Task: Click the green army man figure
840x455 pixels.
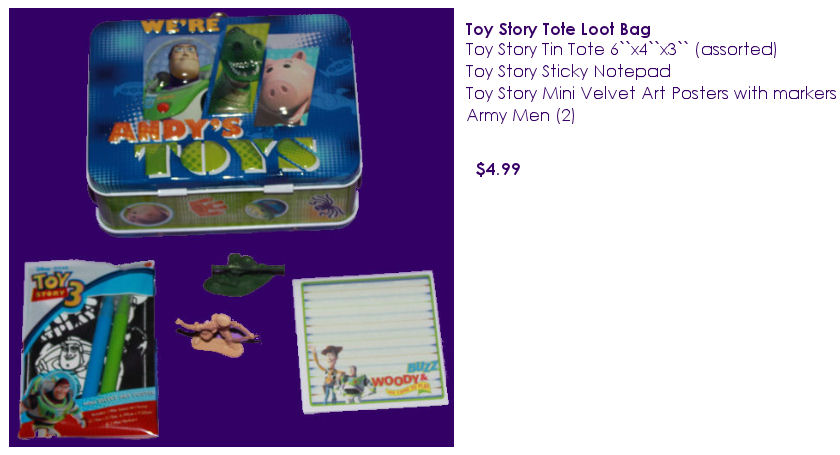Action: tap(243, 274)
